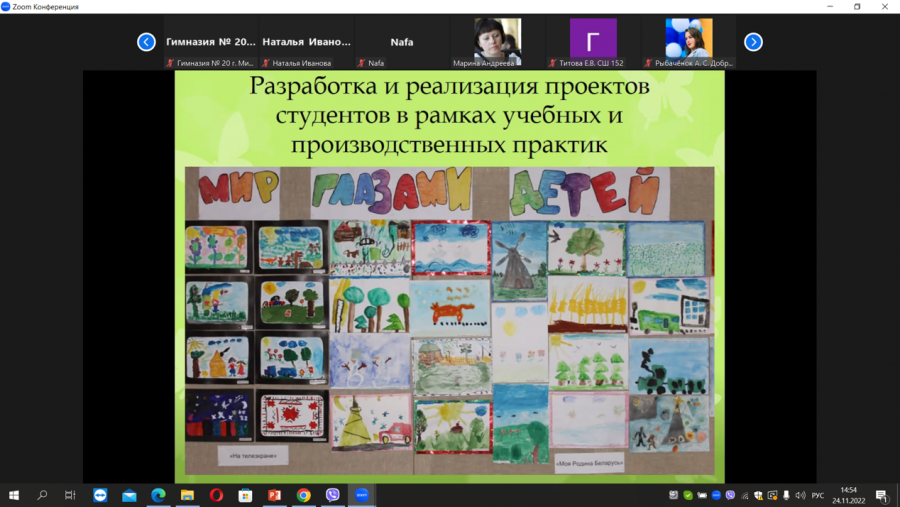Select Гимназия № 20 participant tile

211,42
